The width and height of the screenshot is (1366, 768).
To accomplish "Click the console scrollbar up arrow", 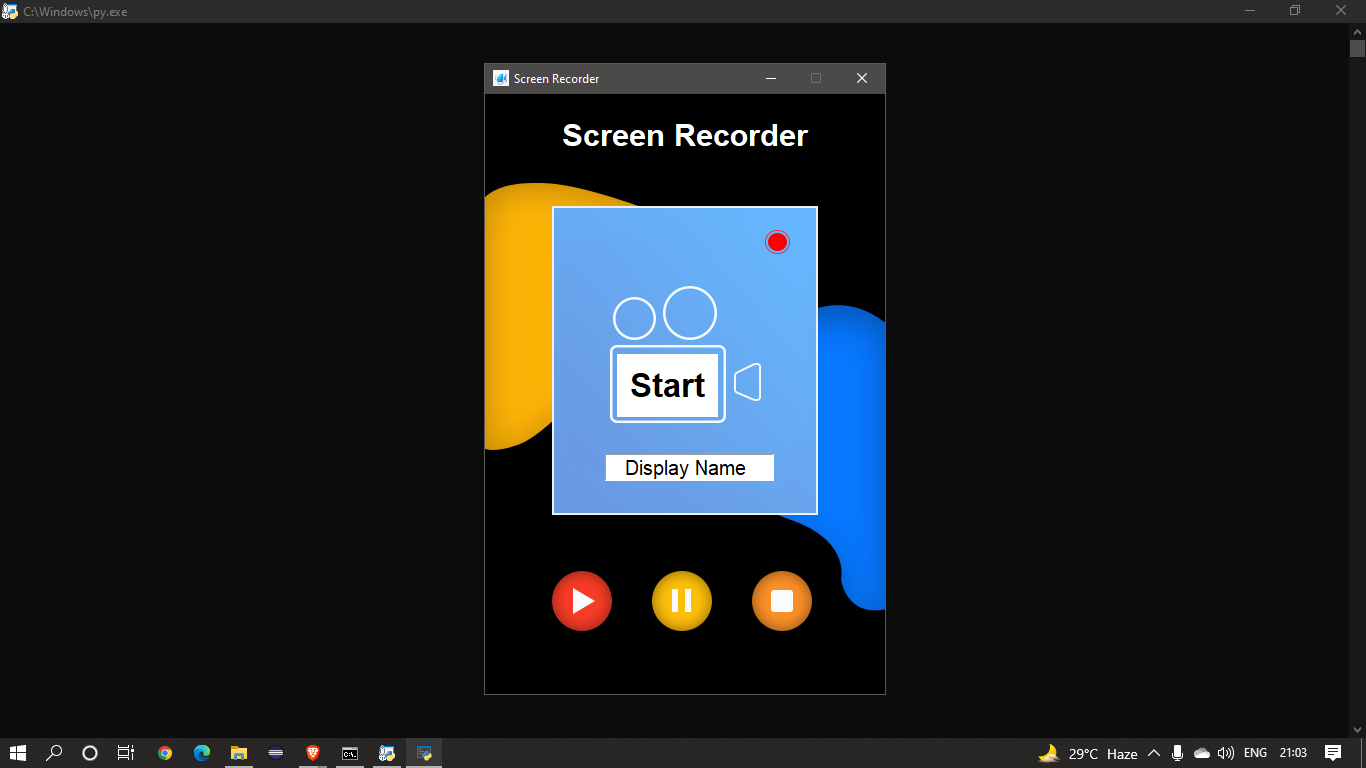I will point(1357,31).
